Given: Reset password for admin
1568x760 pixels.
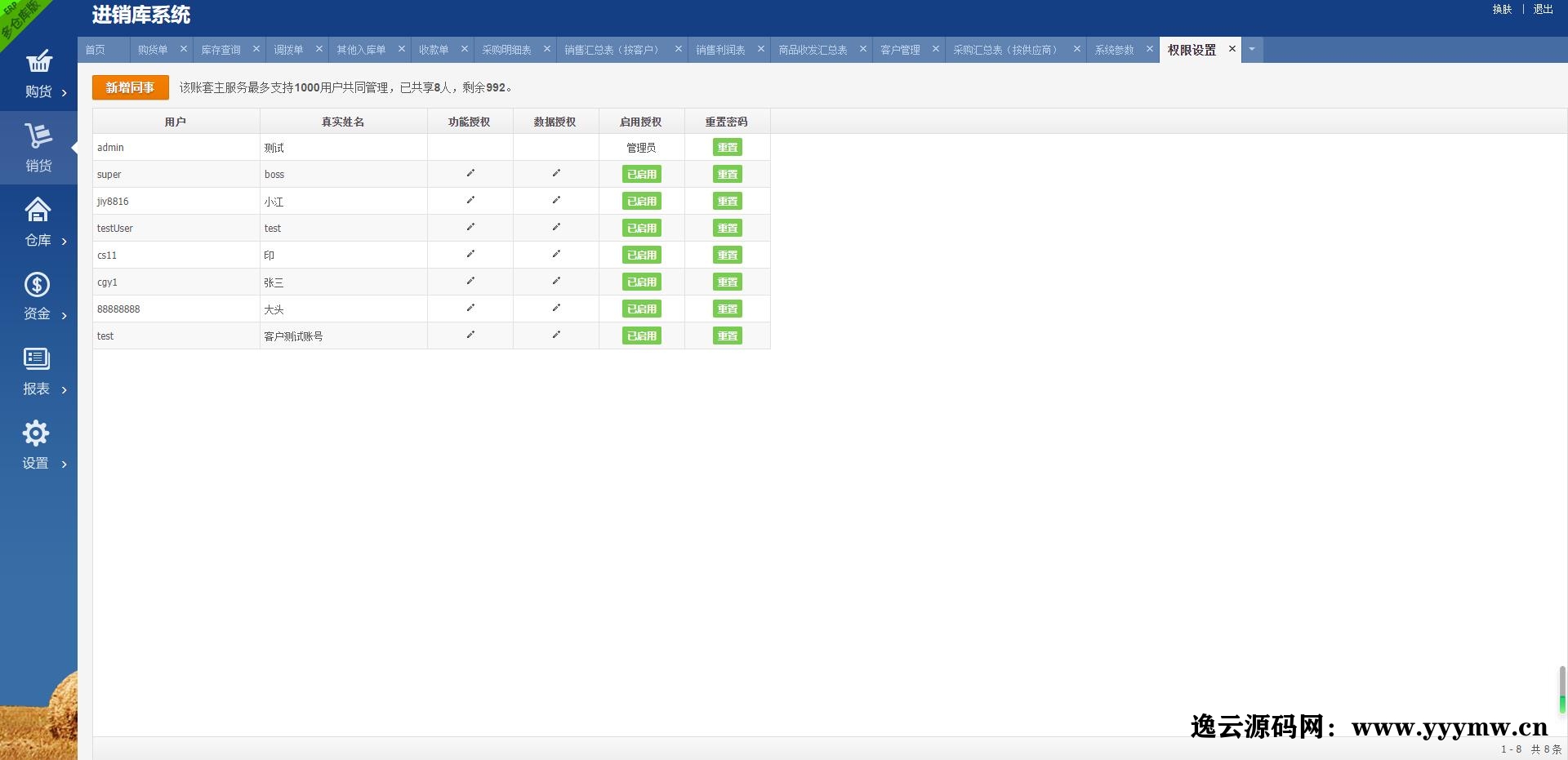Looking at the screenshot, I should 728,147.
